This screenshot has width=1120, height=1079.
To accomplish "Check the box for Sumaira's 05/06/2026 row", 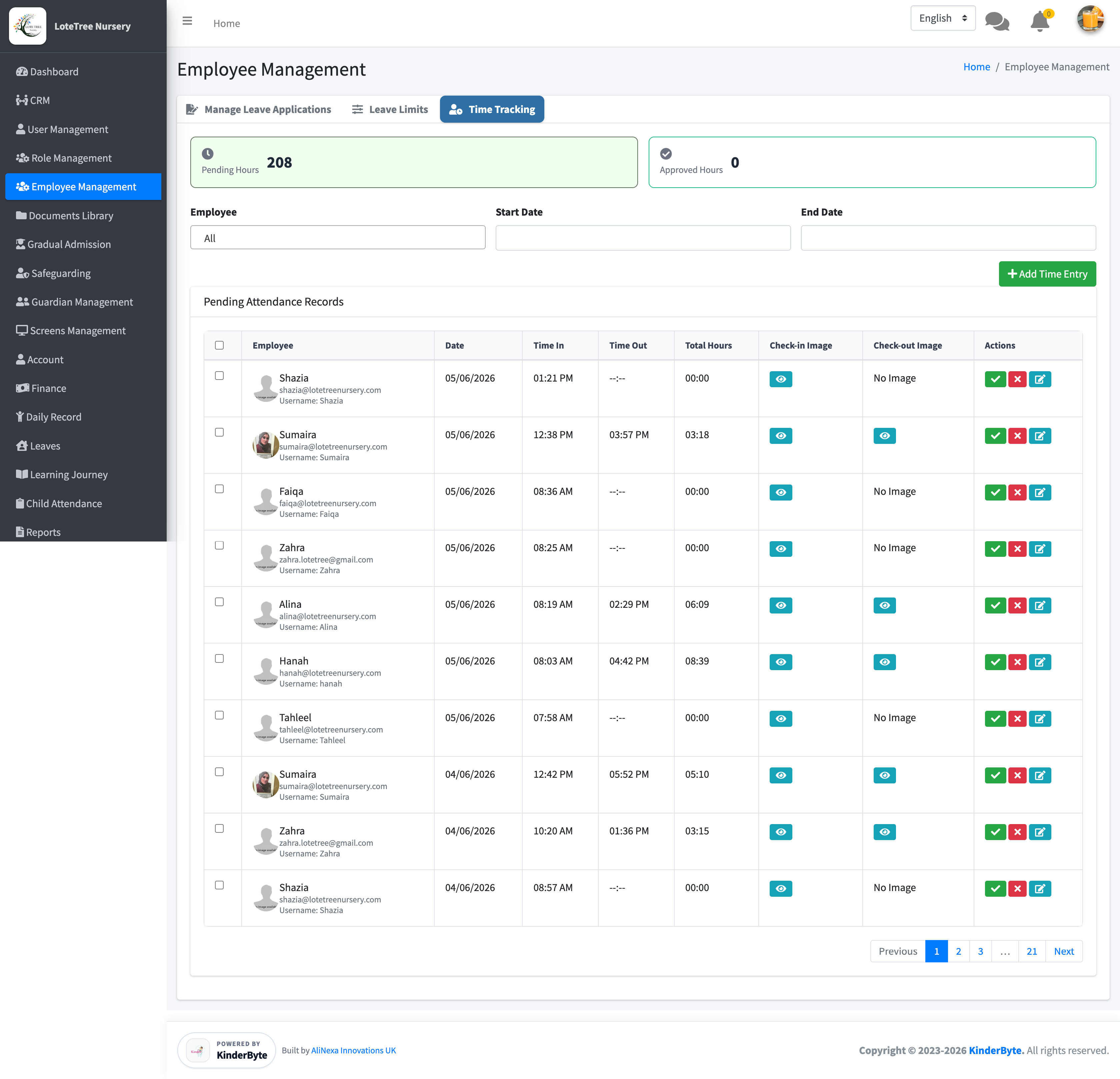I will click(x=219, y=432).
